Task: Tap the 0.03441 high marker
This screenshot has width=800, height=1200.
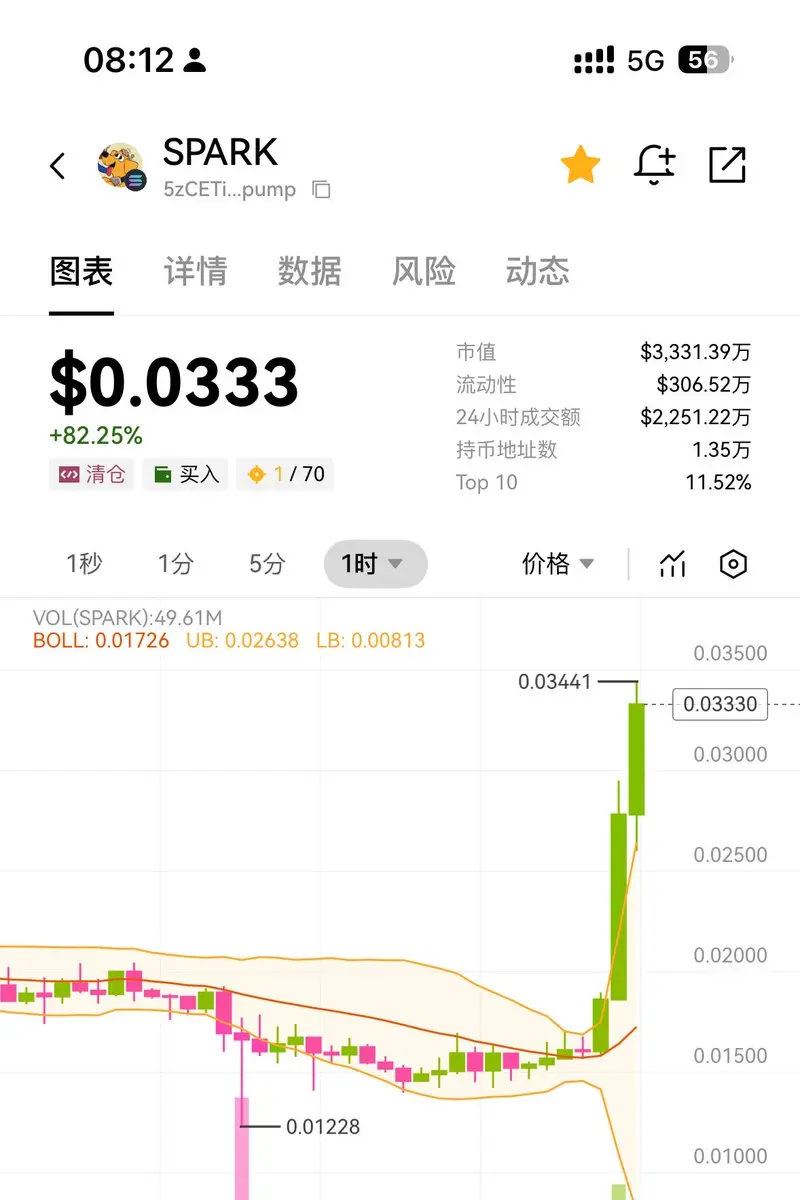Action: click(555, 682)
